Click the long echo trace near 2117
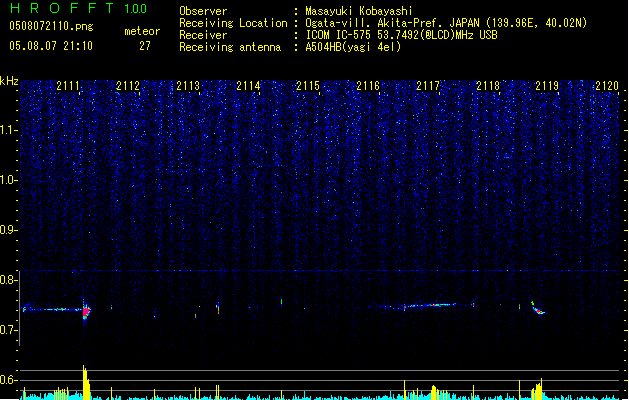 pyautogui.click(x=429, y=306)
